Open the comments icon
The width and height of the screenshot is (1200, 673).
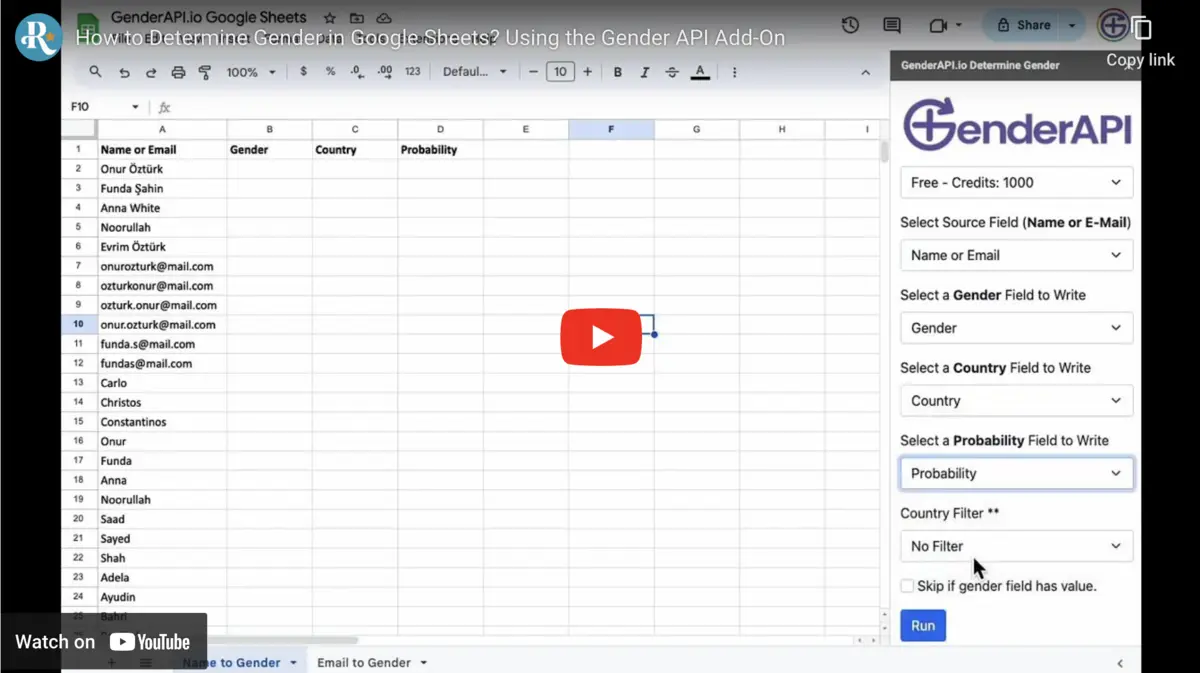[x=892, y=25]
